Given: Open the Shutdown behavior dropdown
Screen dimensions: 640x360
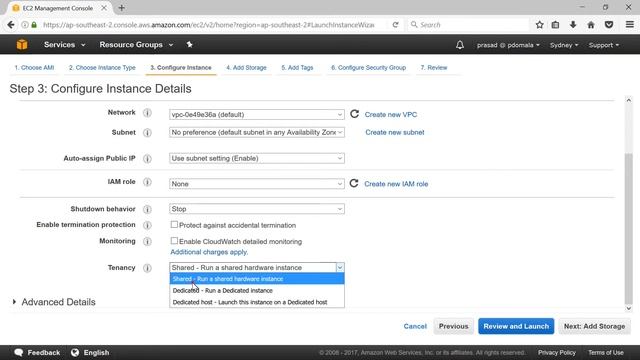Looking at the screenshot, I should pyautogui.click(x=257, y=209).
